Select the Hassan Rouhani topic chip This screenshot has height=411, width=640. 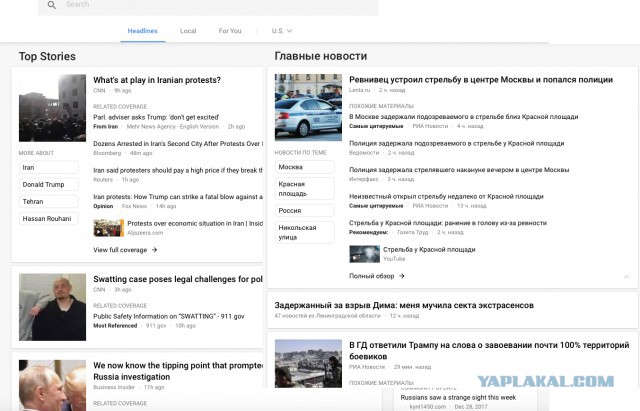[49, 219]
